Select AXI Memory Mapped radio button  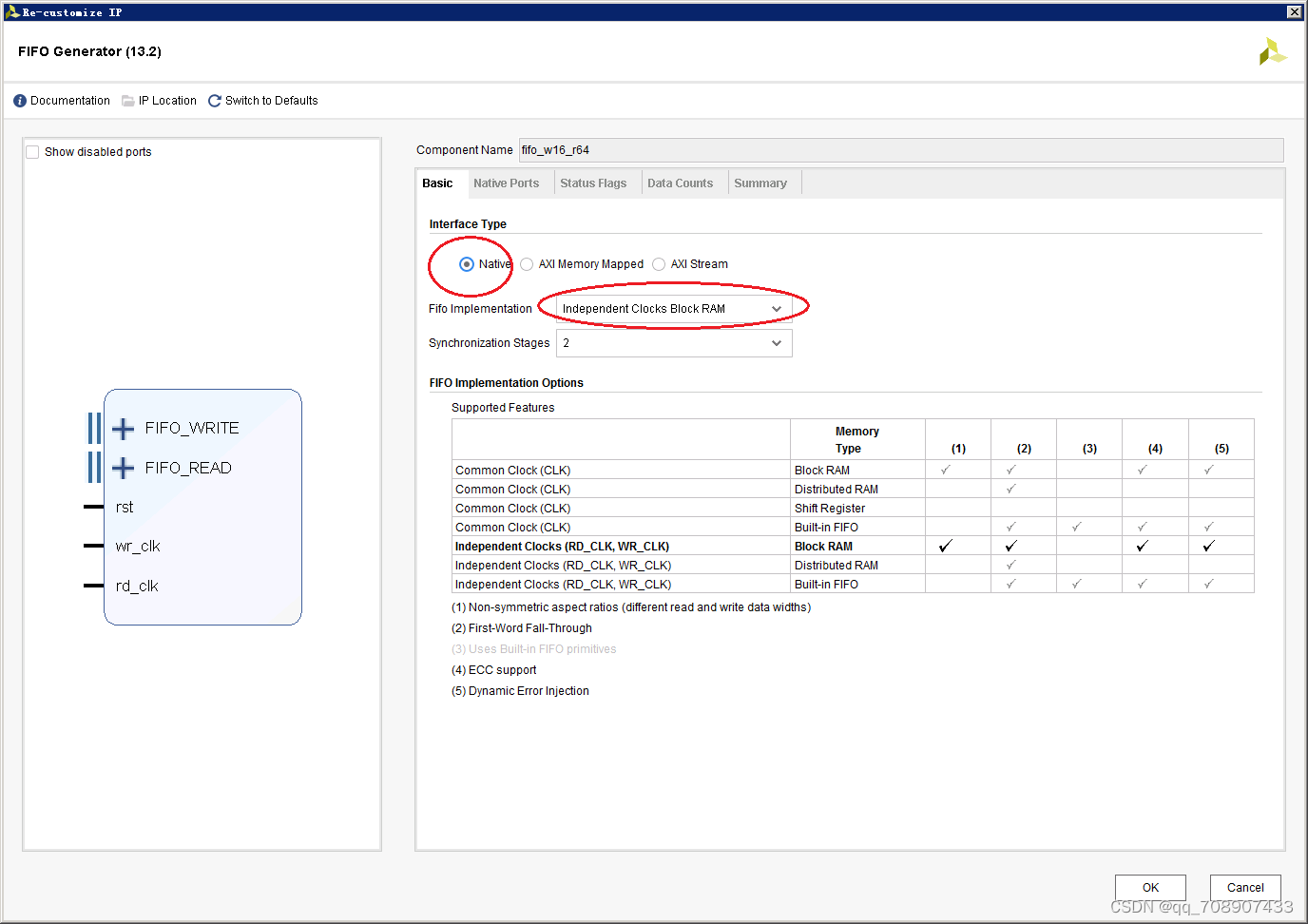tap(527, 264)
